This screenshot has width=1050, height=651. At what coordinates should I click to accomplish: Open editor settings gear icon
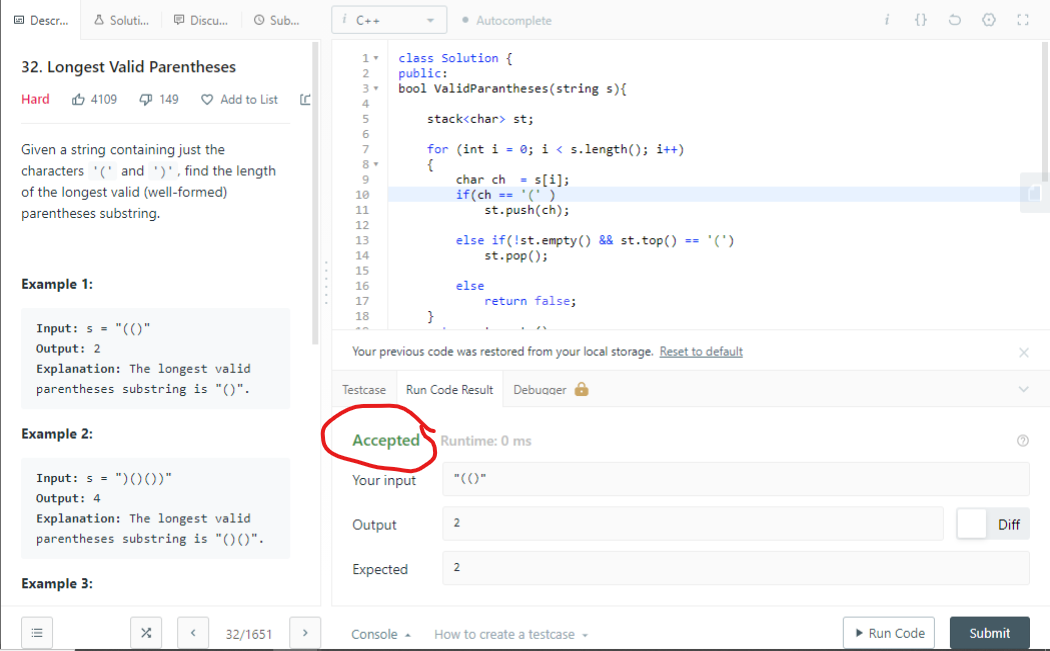tap(988, 20)
